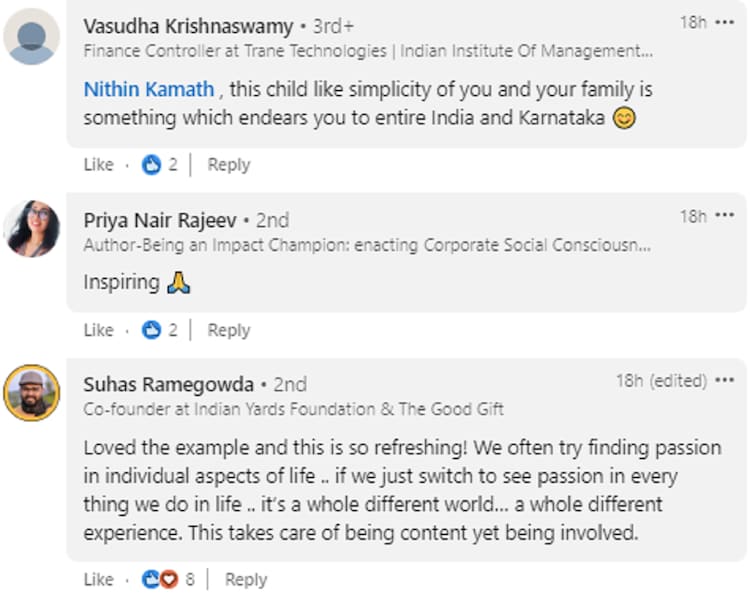Like Vasudha Krishnaswamy's comment
The width and height of the screenshot is (750, 595).
(98, 165)
